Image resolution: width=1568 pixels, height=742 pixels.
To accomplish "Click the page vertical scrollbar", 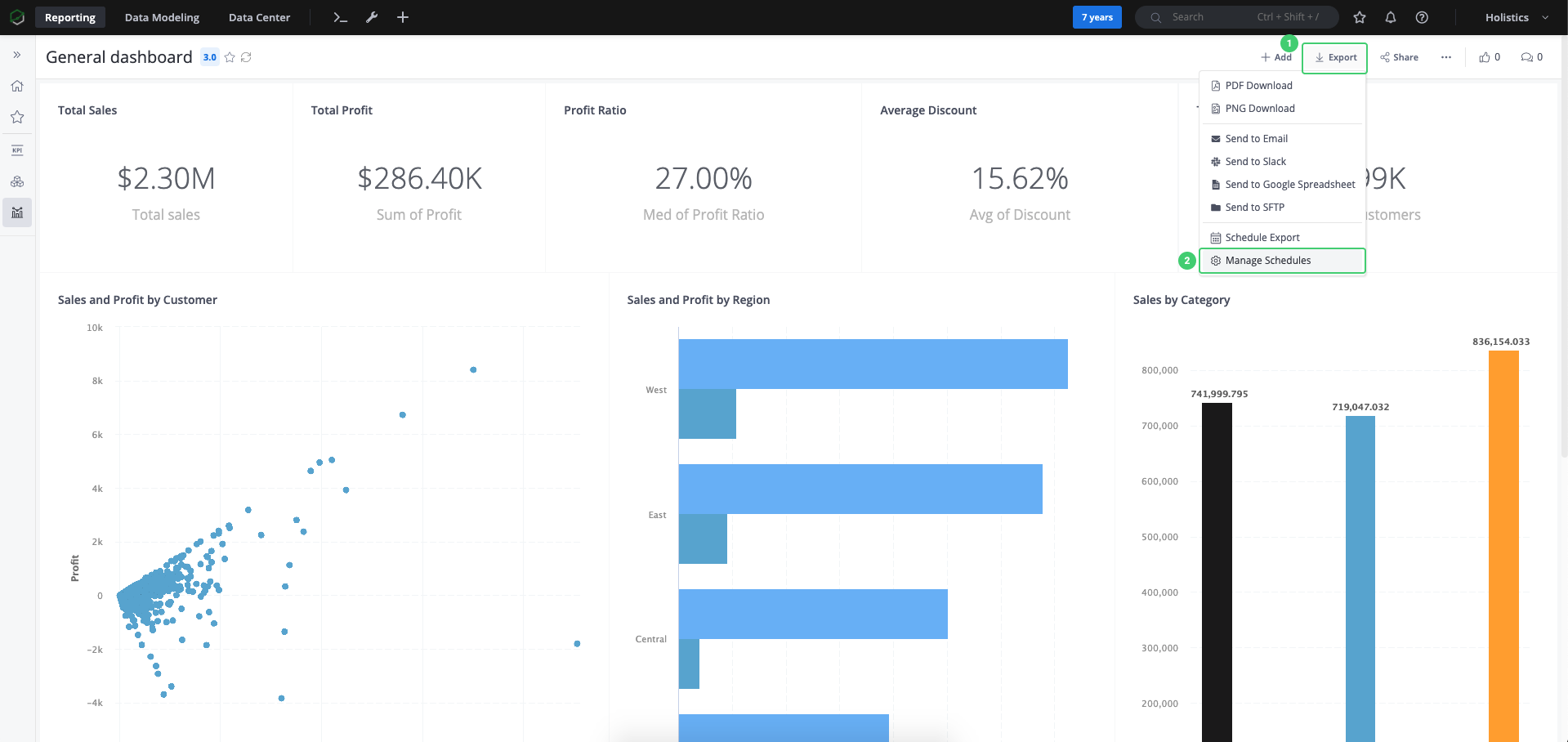I will (1564, 245).
